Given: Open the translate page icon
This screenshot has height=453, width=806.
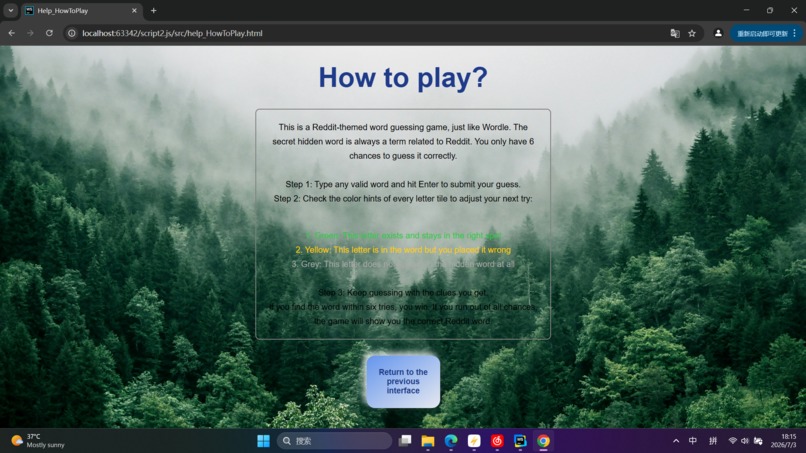Looking at the screenshot, I should pos(675,33).
